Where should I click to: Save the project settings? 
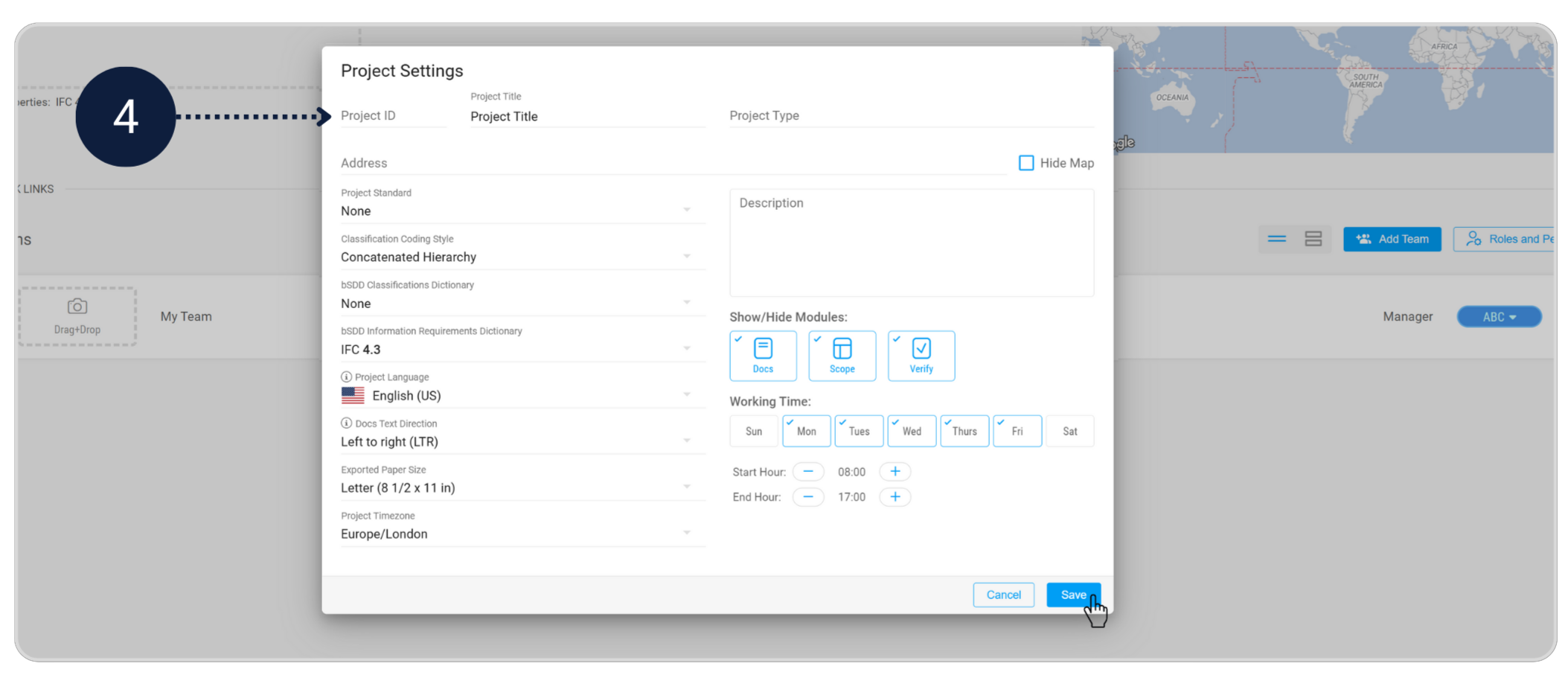point(1072,595)
